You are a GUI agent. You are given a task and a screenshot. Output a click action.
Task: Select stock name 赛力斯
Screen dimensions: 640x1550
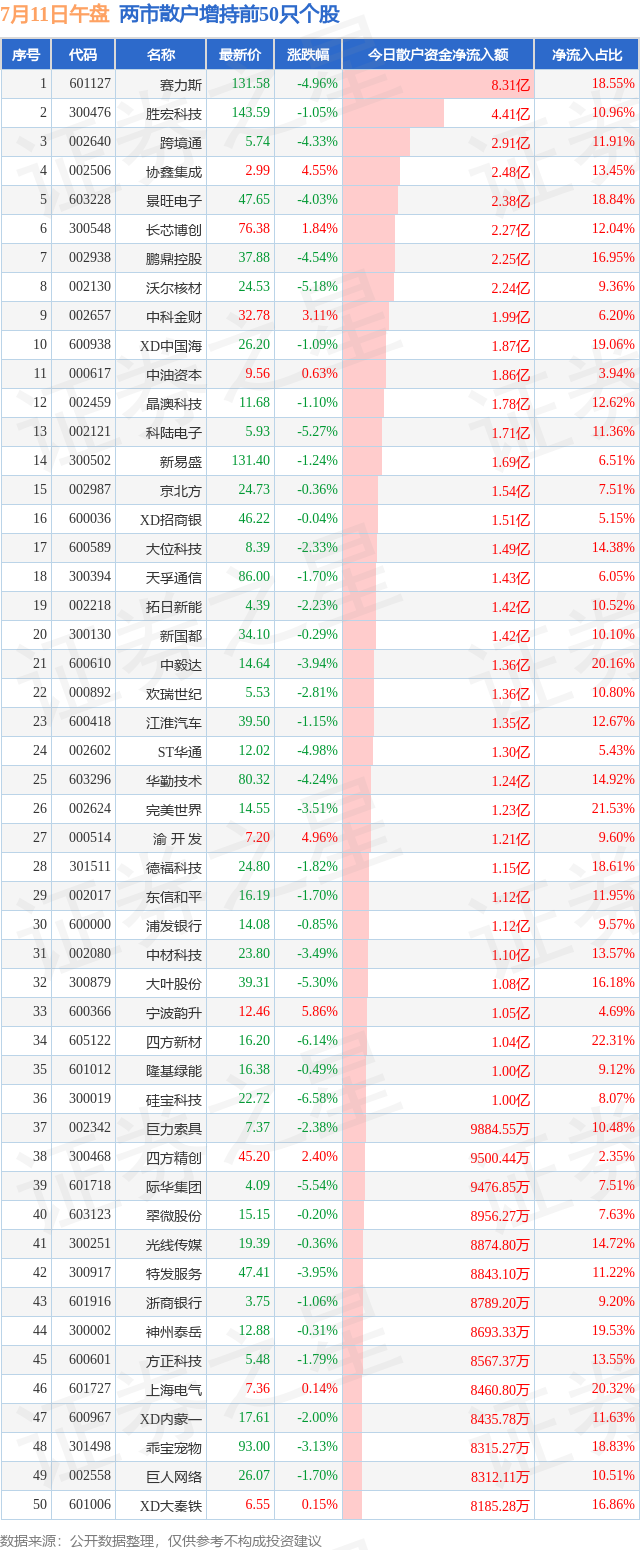coord(181,85)
